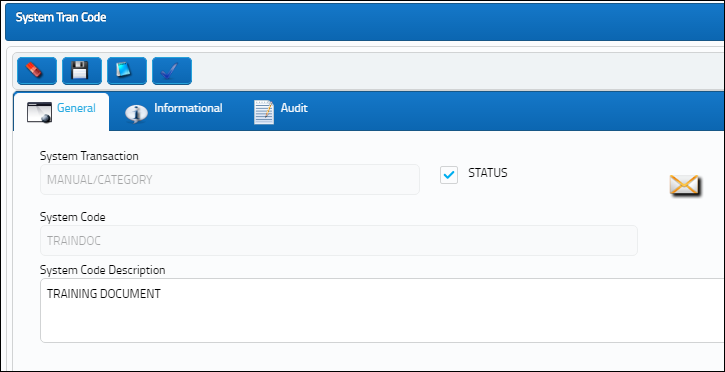This screenshot has width=725, height=372.
Task: Click the info bubble icon beside Informational
Action: tap(136, 113)
